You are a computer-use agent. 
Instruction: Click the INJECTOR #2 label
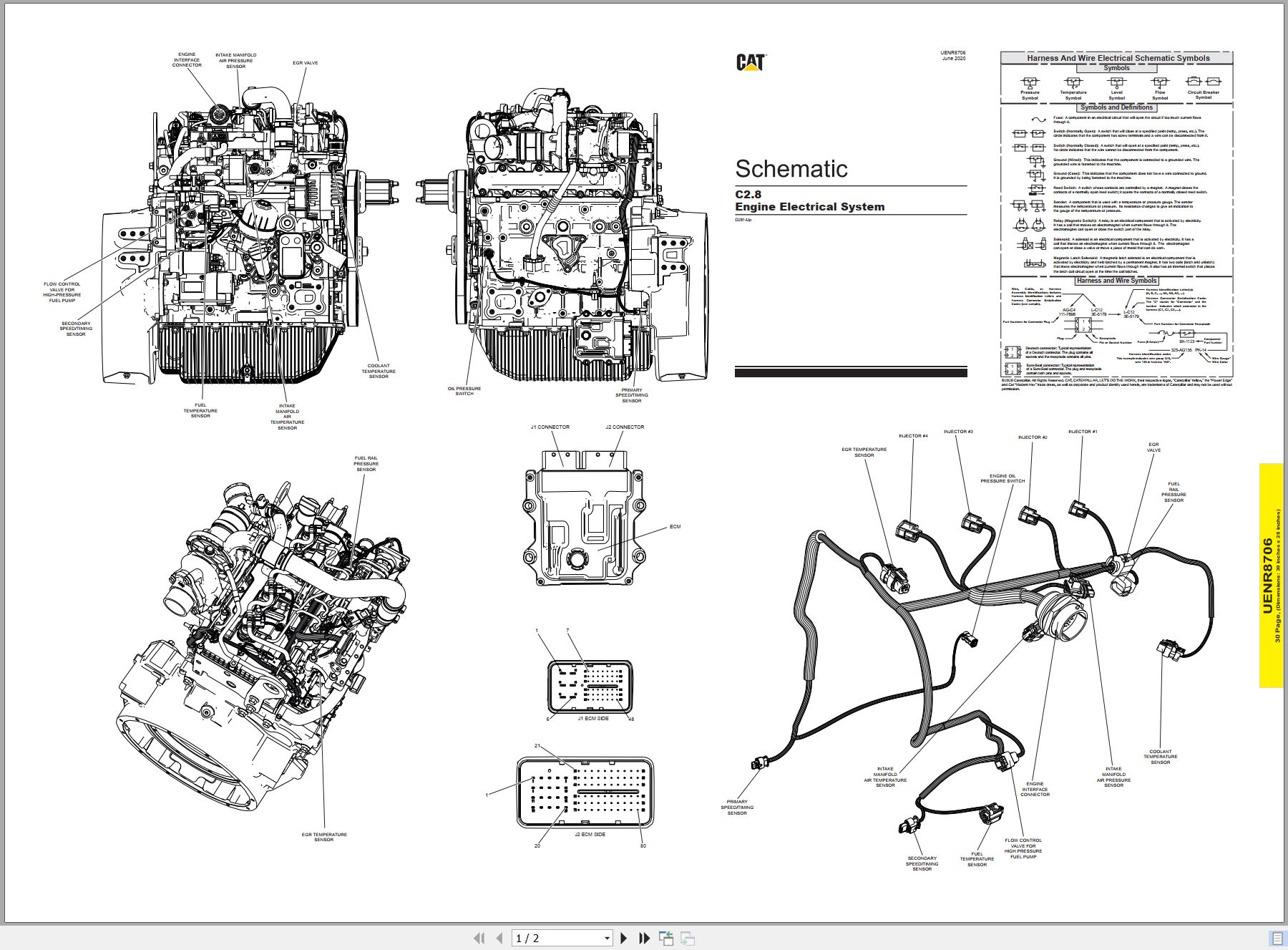(1033, 437)
